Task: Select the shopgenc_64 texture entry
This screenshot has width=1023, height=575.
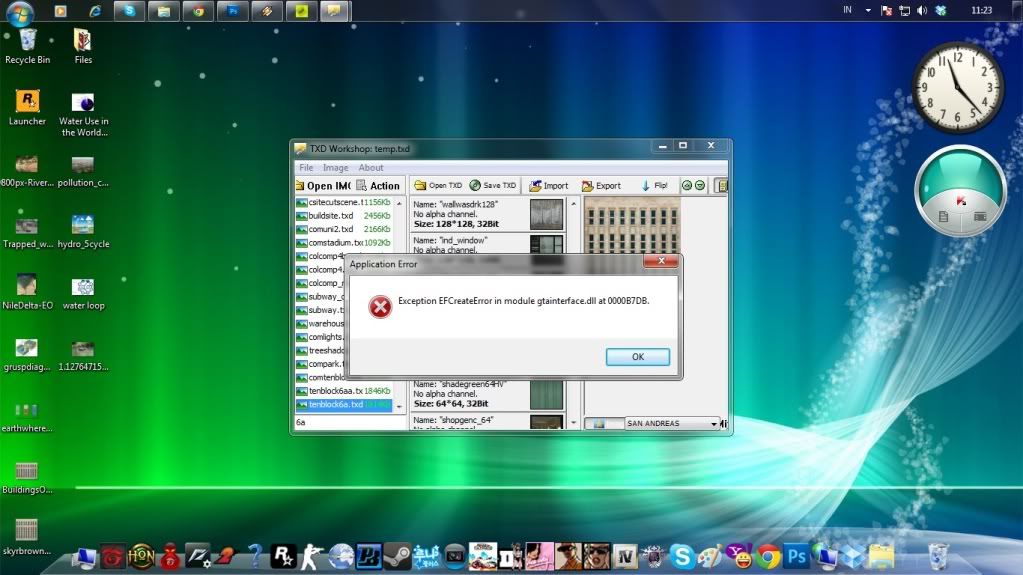Action: click(488, 422)
